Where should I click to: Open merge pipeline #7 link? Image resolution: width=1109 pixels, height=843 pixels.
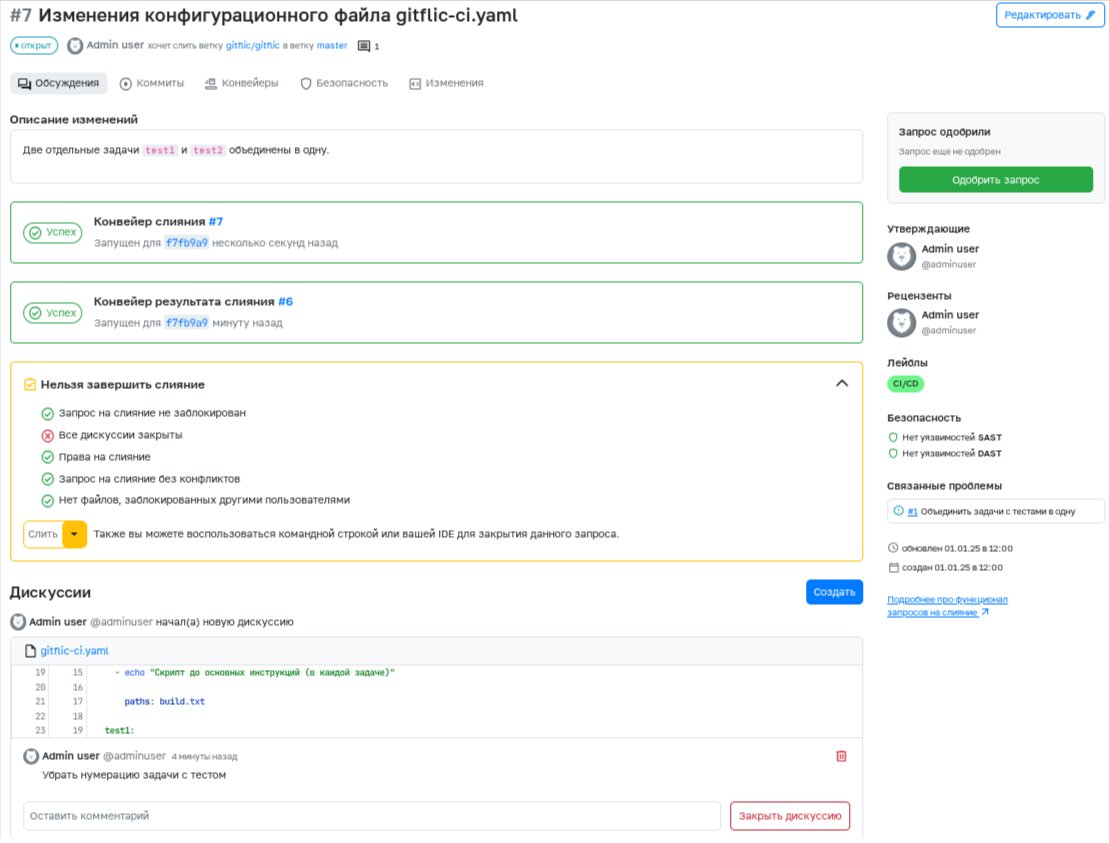216,221
